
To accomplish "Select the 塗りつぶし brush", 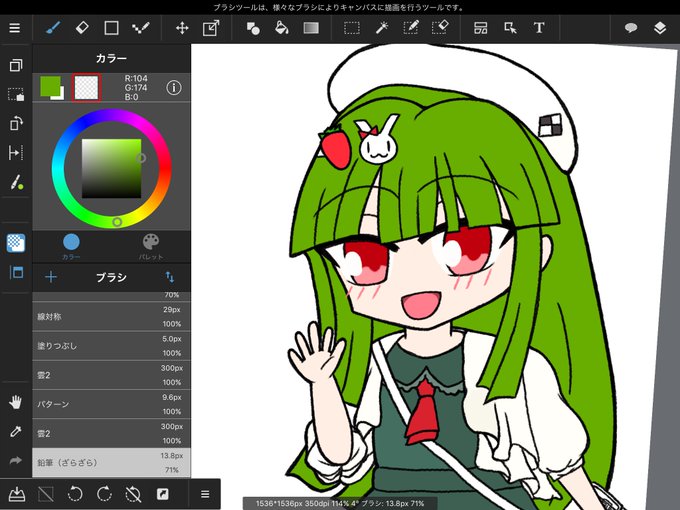I will coord(111,346).
